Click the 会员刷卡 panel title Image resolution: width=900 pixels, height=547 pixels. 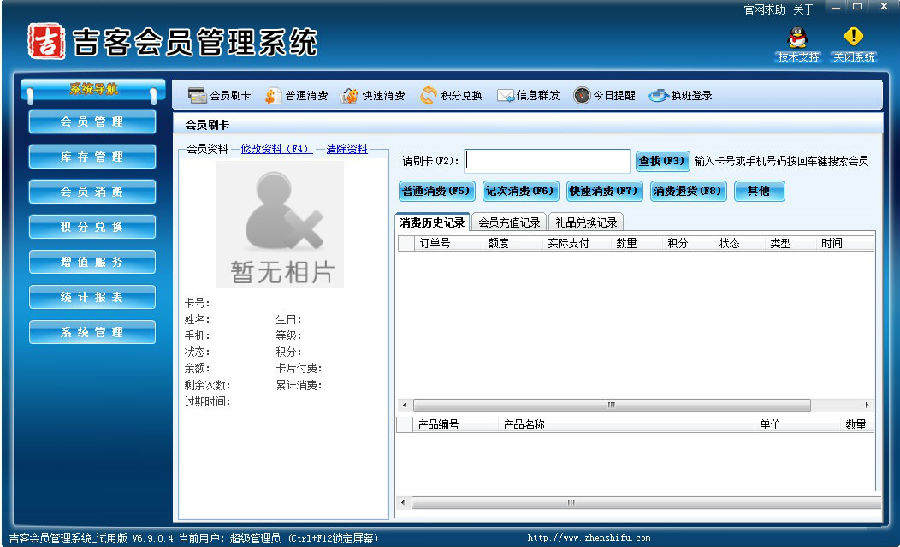(x=207, y=125)
